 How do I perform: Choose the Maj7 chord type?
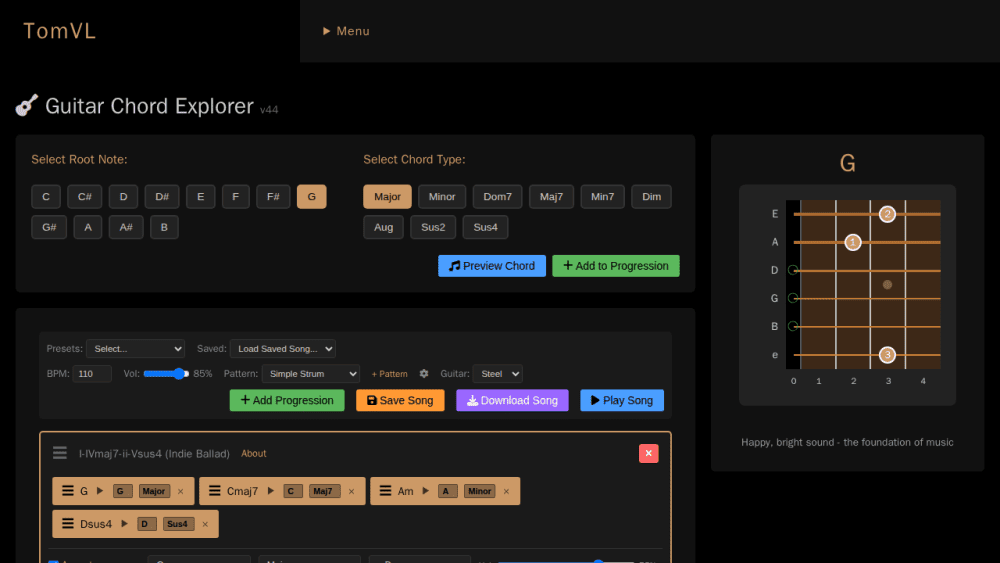(552, 196)
